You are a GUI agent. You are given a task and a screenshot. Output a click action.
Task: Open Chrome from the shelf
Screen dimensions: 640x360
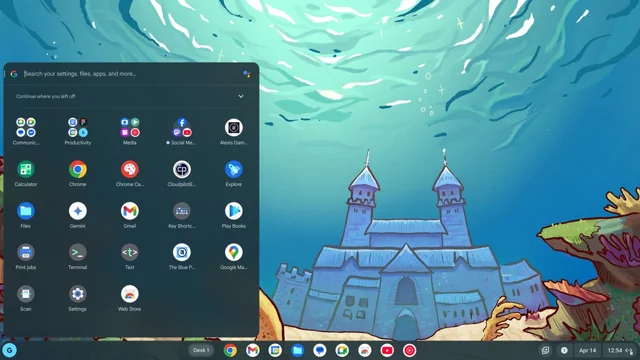click(230, 350)
